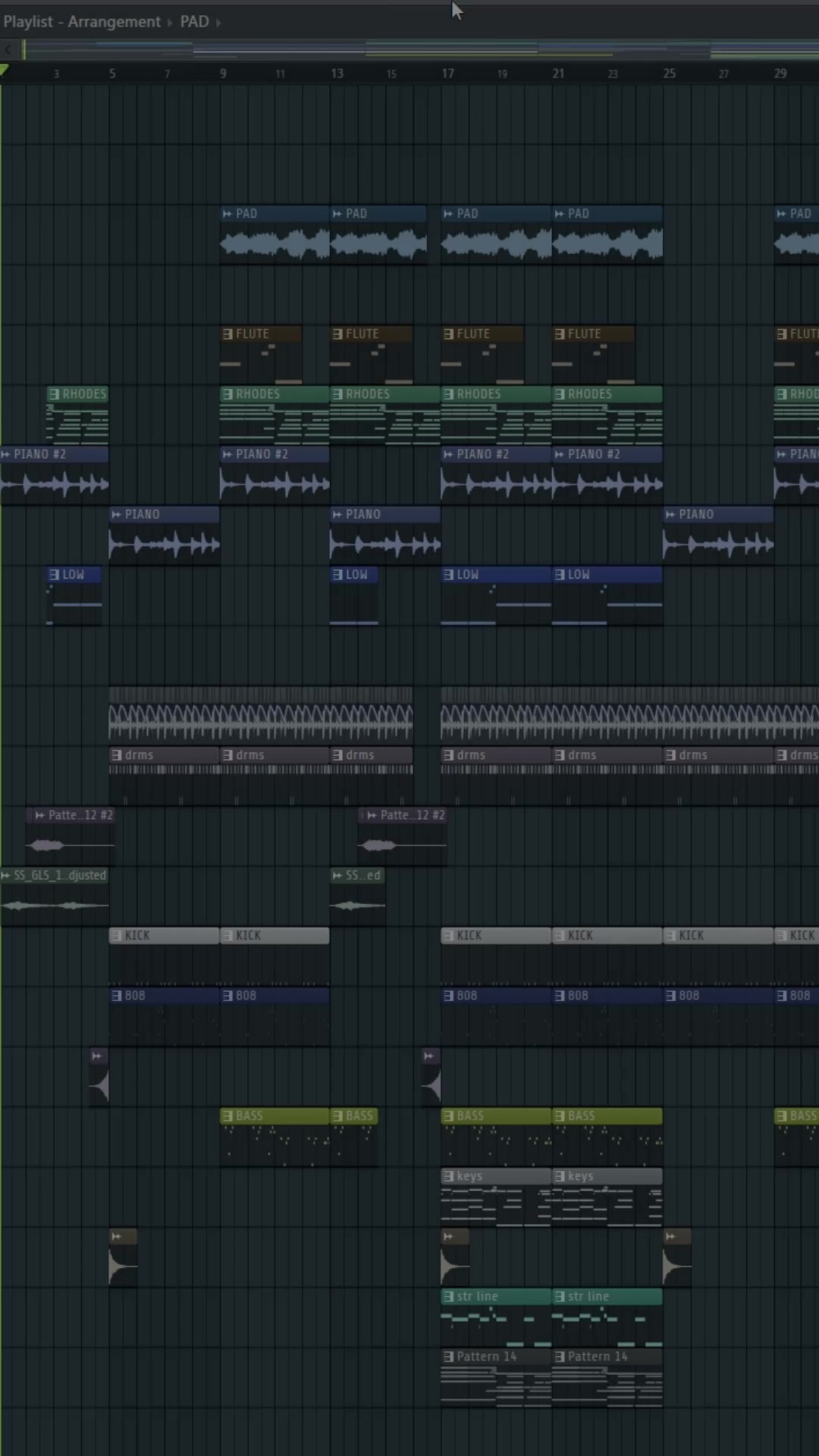Viewport: 819px width, 1456px height.
Task: Open the clip menu icon on the Patte..12 #2 clip near bar 14
Action: tap(372, 815)
